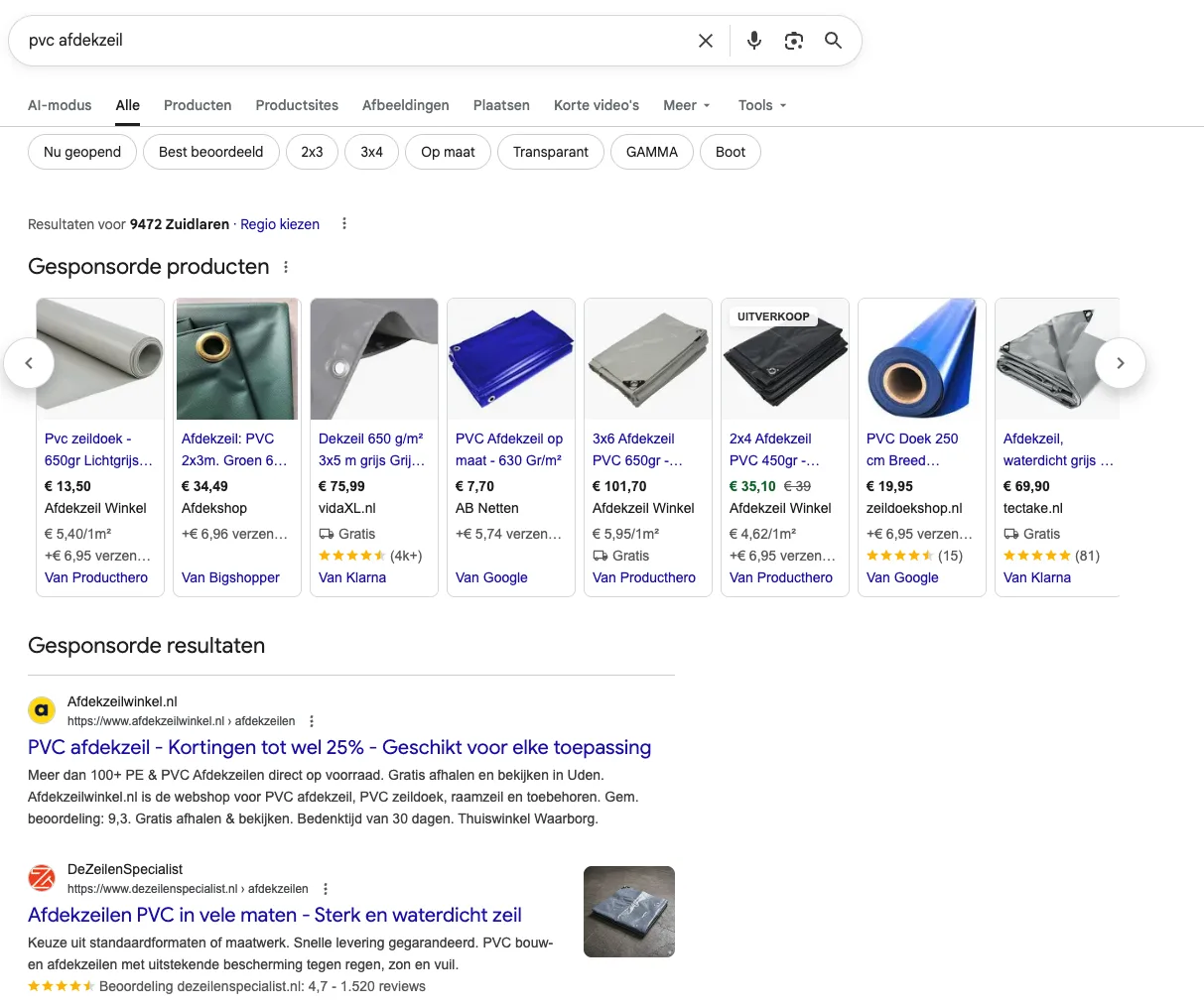Click the Regio kiezen link
This screenshot has width=1204, height=1006.
point(280,224)
